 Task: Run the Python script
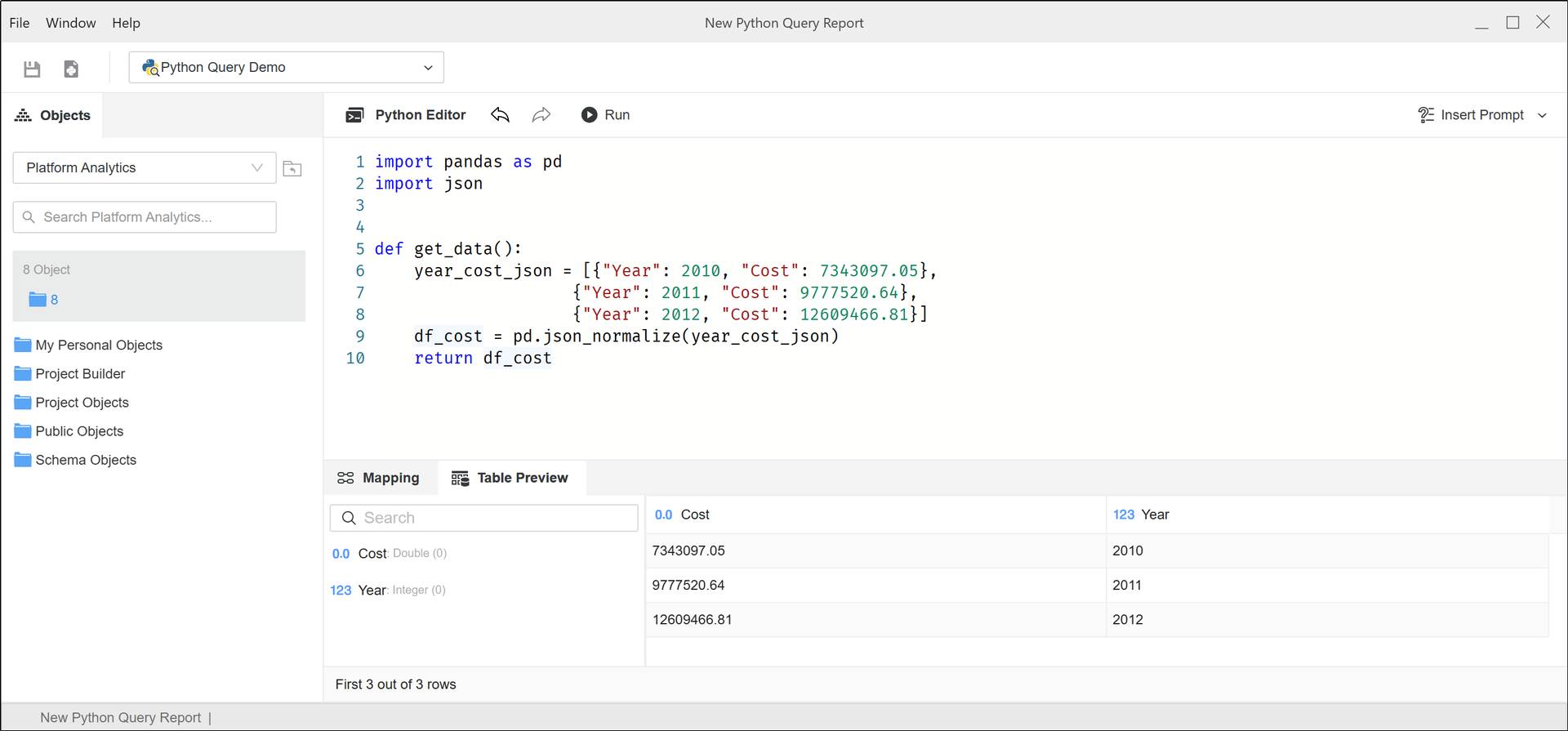605,115
